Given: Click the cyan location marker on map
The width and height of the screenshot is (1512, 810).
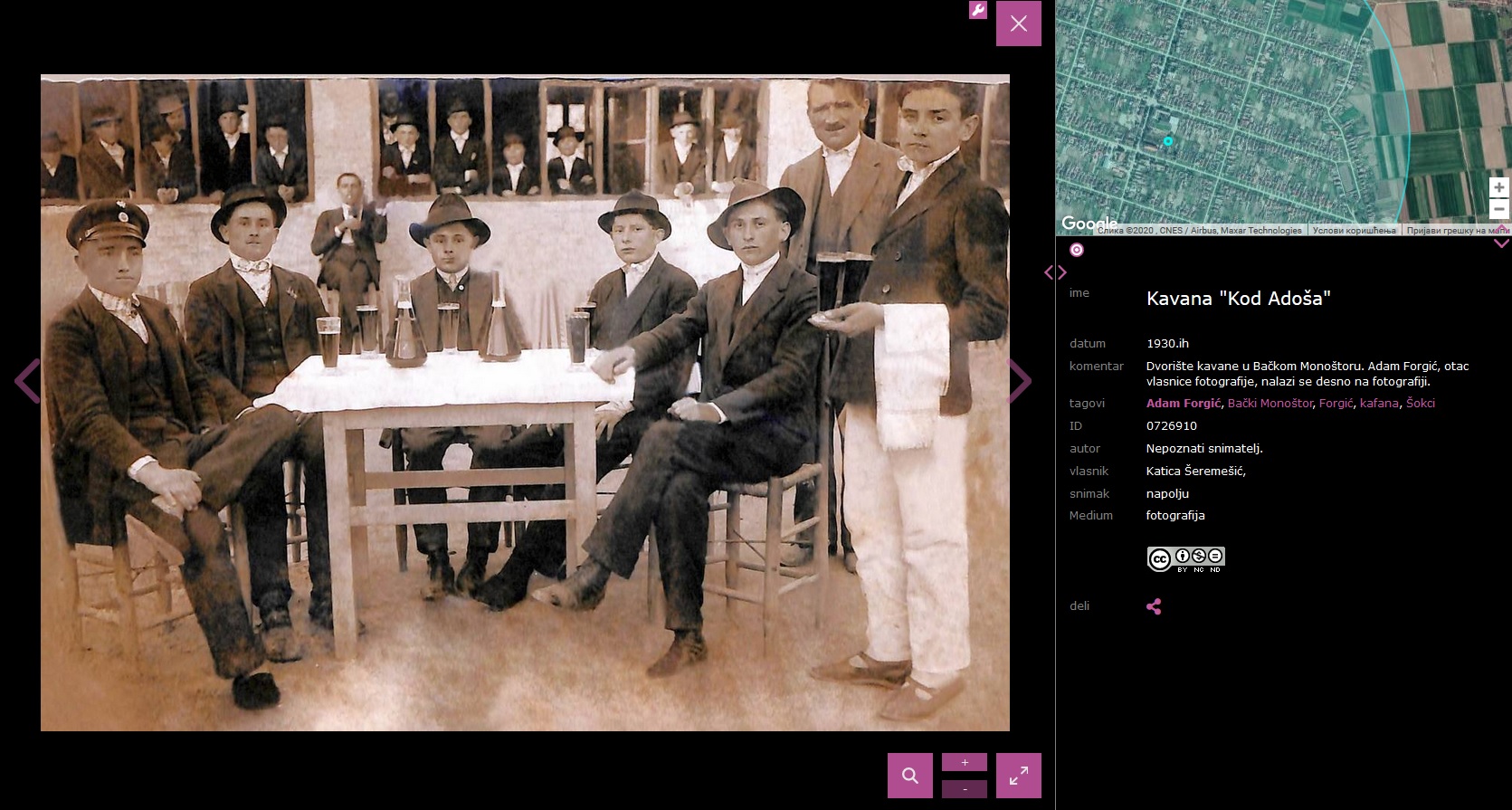Looking at the screenshot, I should pos(1168,141).
